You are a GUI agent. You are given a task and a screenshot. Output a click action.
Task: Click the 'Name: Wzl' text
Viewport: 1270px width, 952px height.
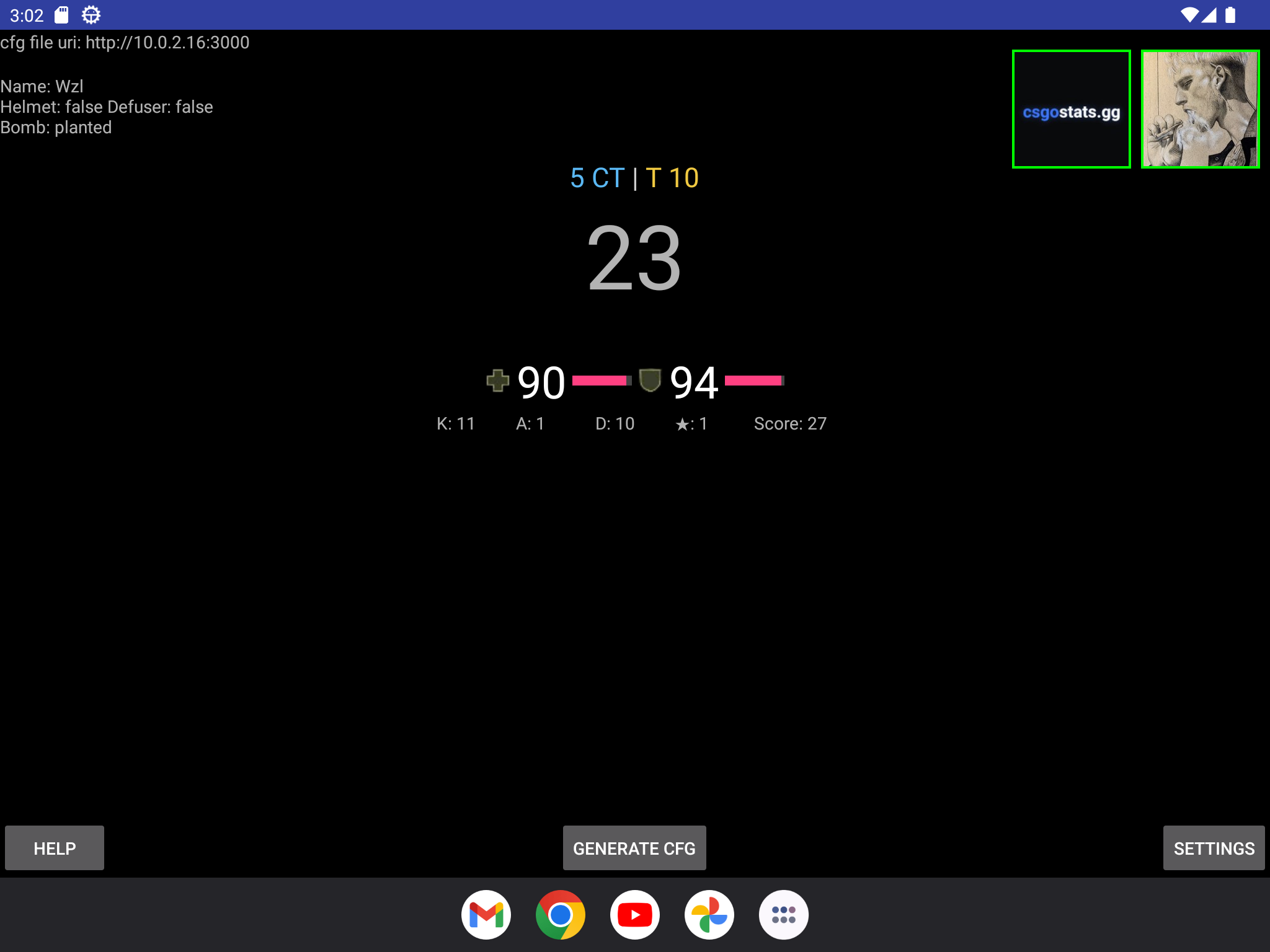[x=42, y=86]
